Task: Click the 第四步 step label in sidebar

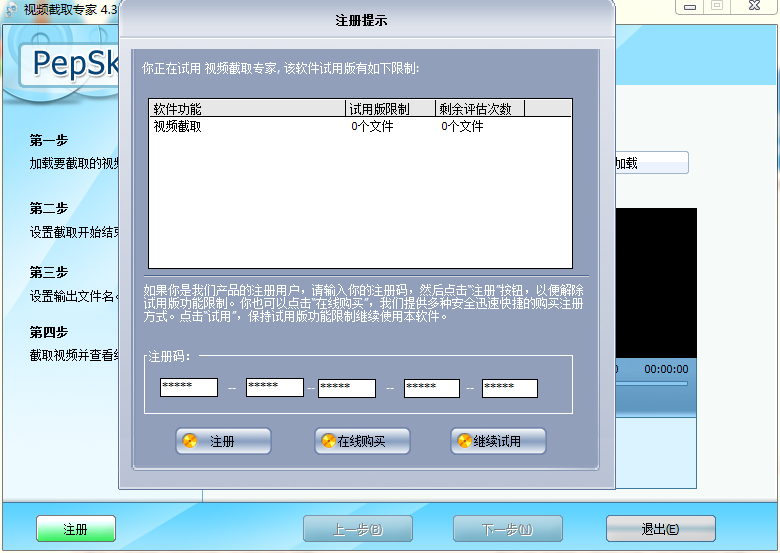Action: click(x=49, y=332)
